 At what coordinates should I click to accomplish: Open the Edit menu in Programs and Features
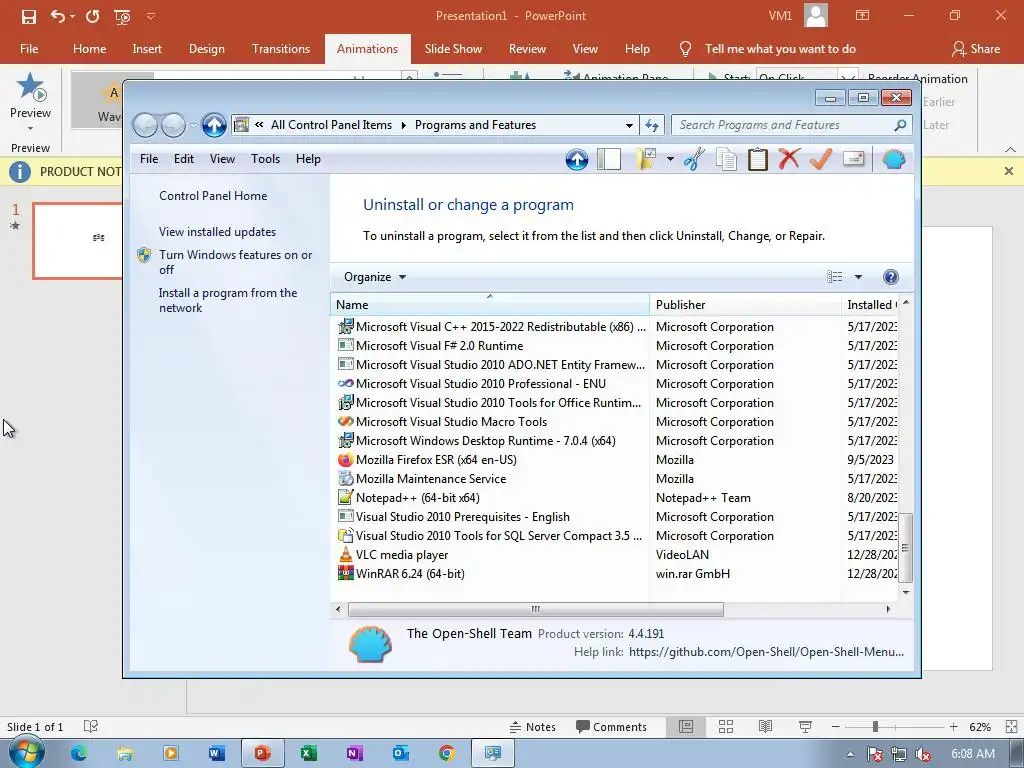tap(184, 159)
